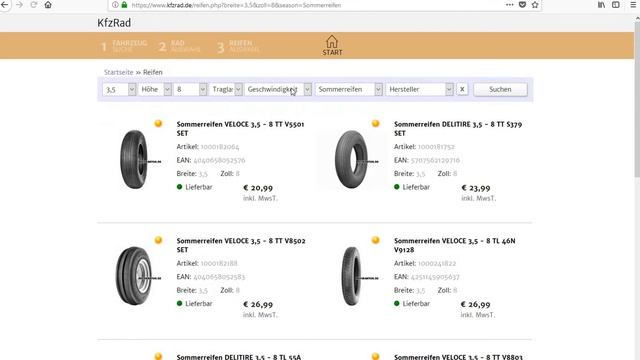Click the Suchen button

500,89
